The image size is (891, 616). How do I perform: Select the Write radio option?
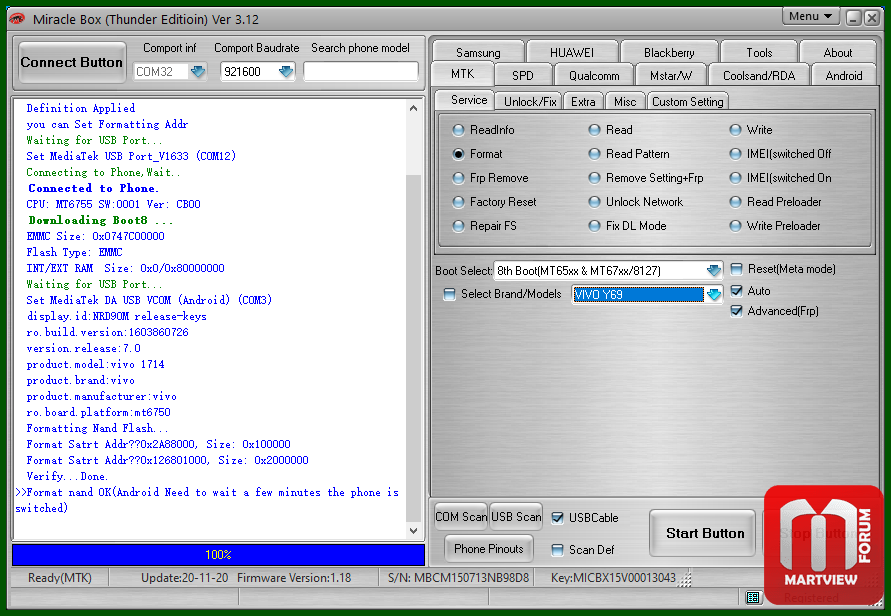click(x=751, y=130)
